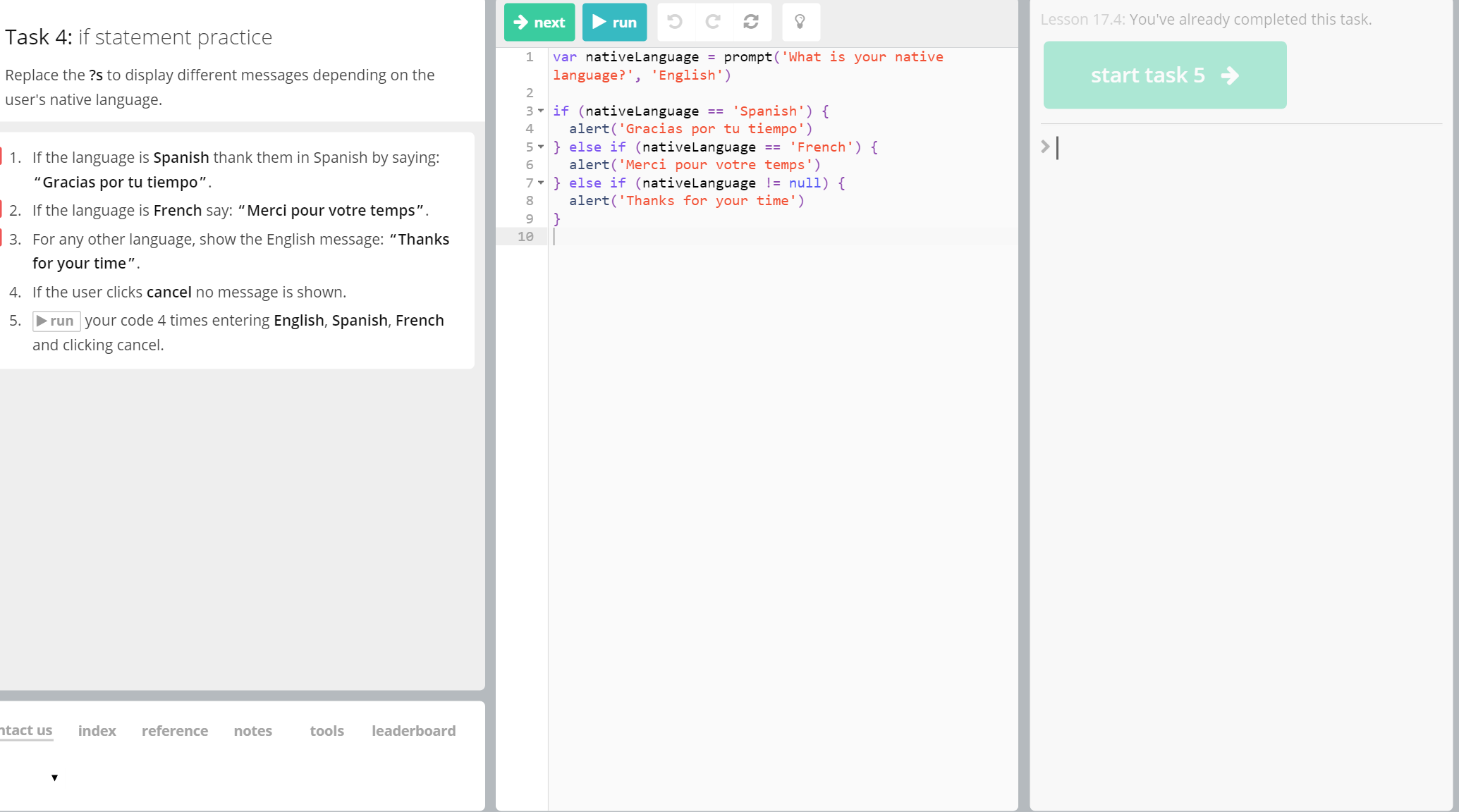
Task: Open the leaderboard link
Action: pyautogui.click(x=413, y=731)
